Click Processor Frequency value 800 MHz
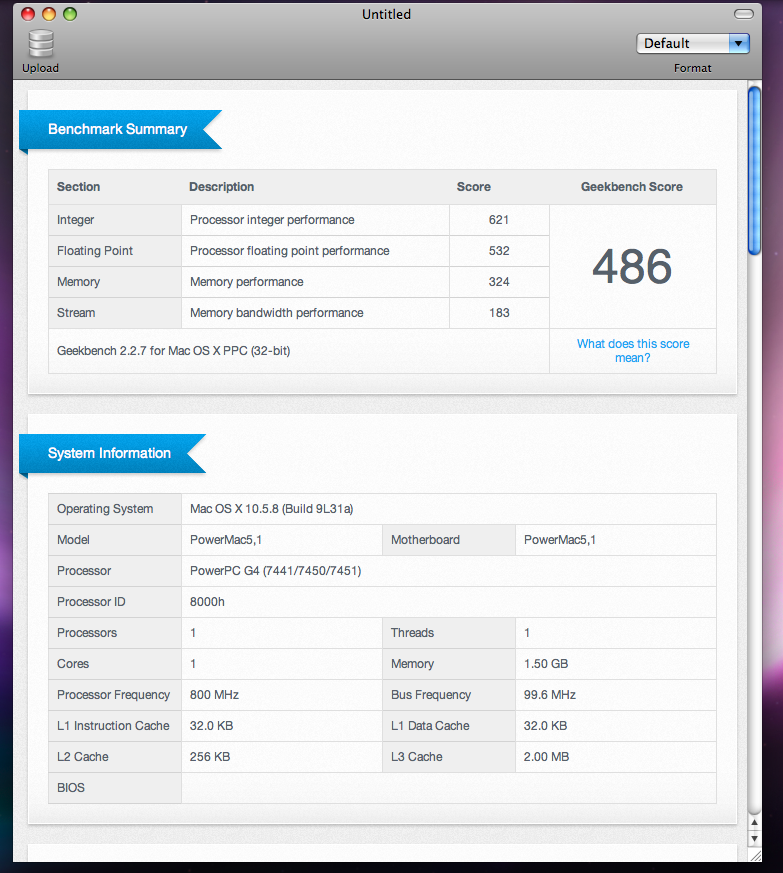783x873 pixels. pos(214,695)
